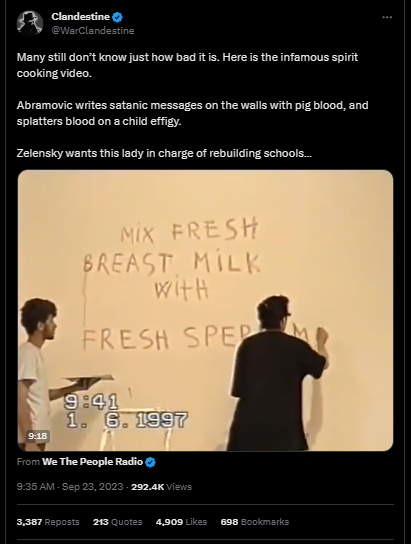Click the 9:35 AM Sep 23, 2023 timestamp
The height and width of the screenshot is (544, 411).
point(70,487)
